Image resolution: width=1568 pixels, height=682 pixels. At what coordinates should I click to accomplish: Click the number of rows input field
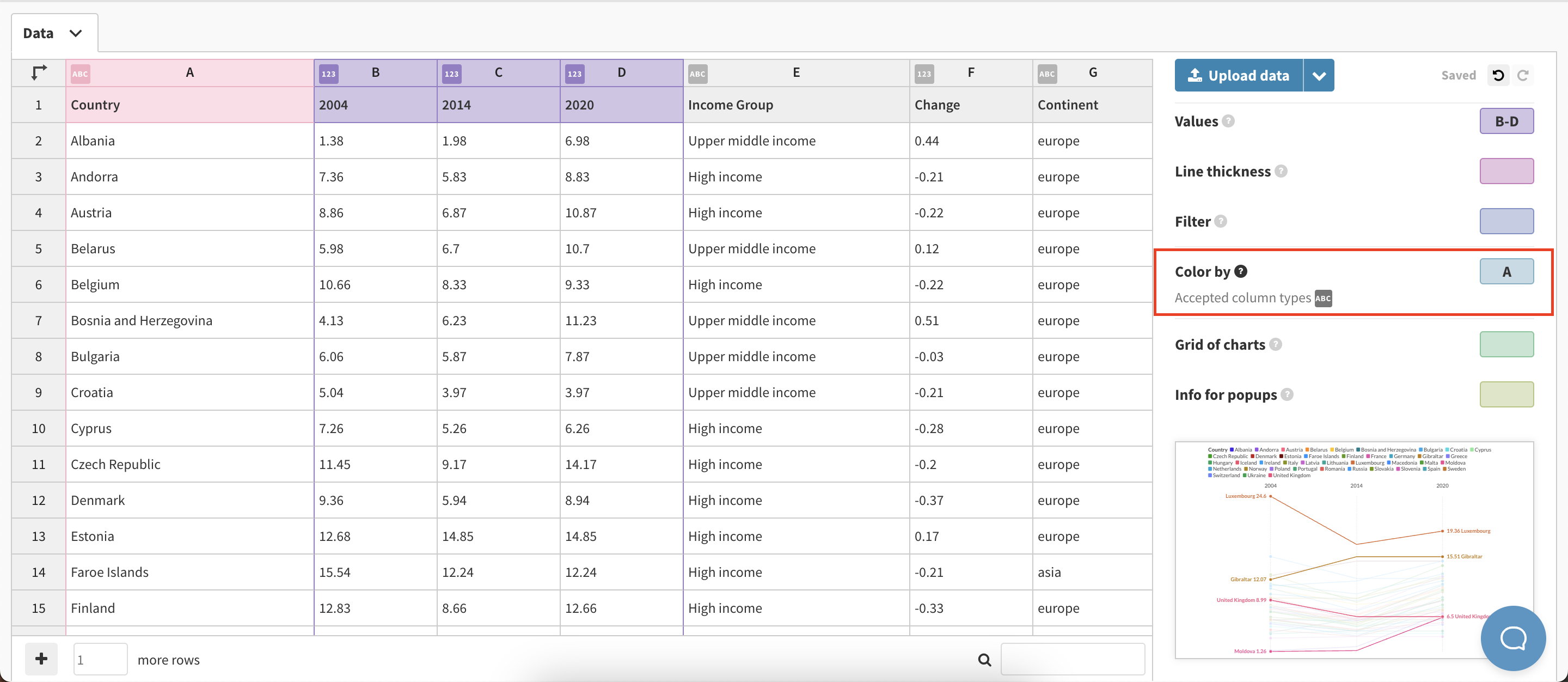[x=100, y=659]
